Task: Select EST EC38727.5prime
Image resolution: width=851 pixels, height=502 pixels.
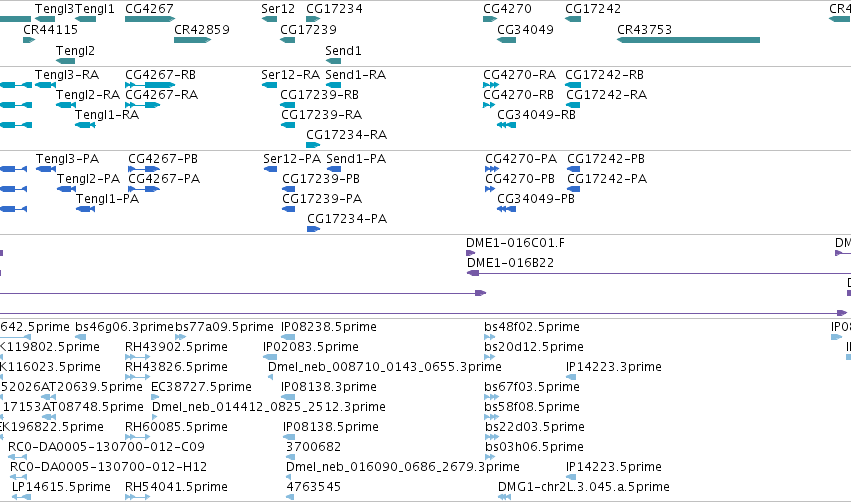Action: pyautogui.click(x=201, y=387)
